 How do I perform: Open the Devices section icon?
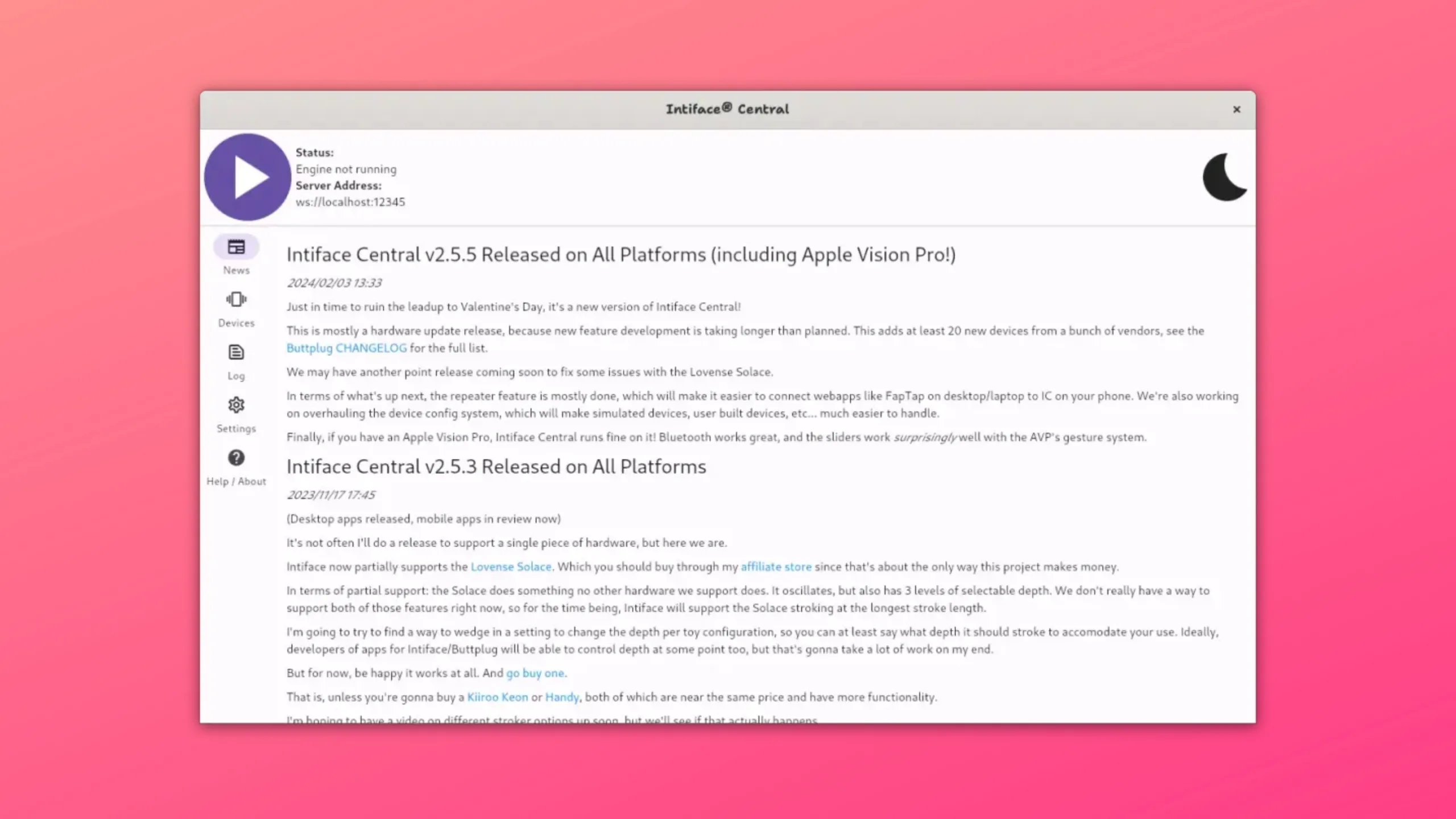coord(236,299)
